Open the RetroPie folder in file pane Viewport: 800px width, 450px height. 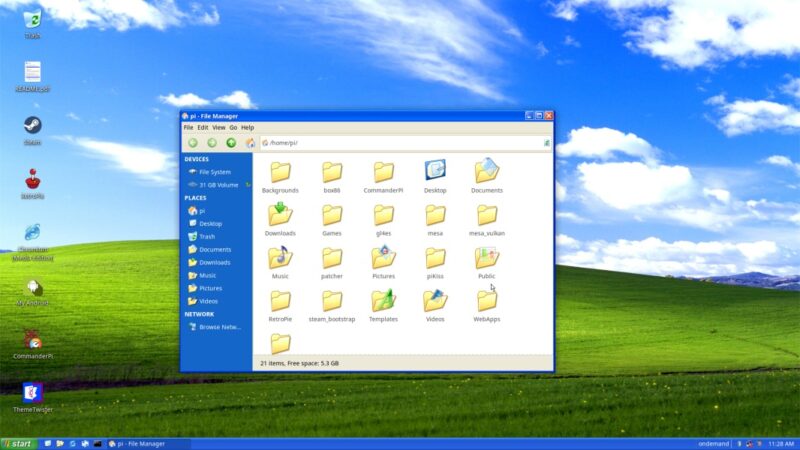click(x=280, y=306)
